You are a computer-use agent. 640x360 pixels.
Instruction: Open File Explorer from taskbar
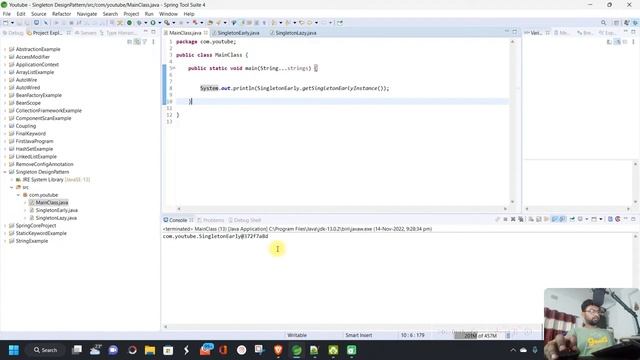(150, 350)
